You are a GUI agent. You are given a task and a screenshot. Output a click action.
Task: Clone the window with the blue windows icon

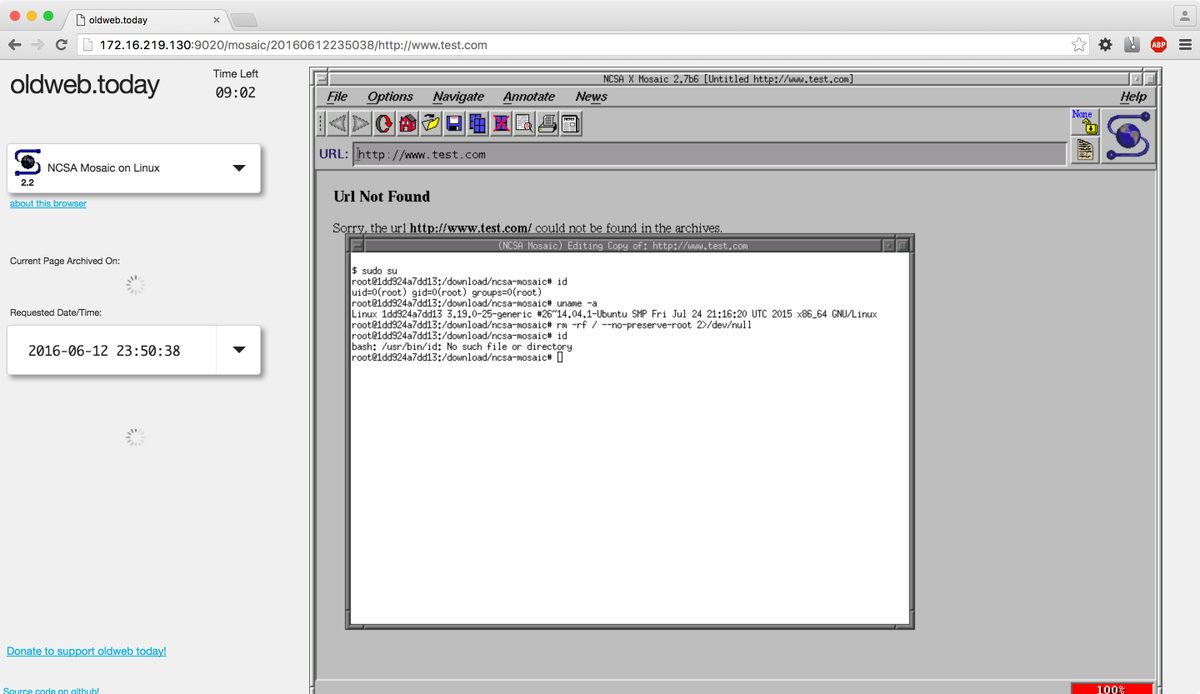point(477,124)
